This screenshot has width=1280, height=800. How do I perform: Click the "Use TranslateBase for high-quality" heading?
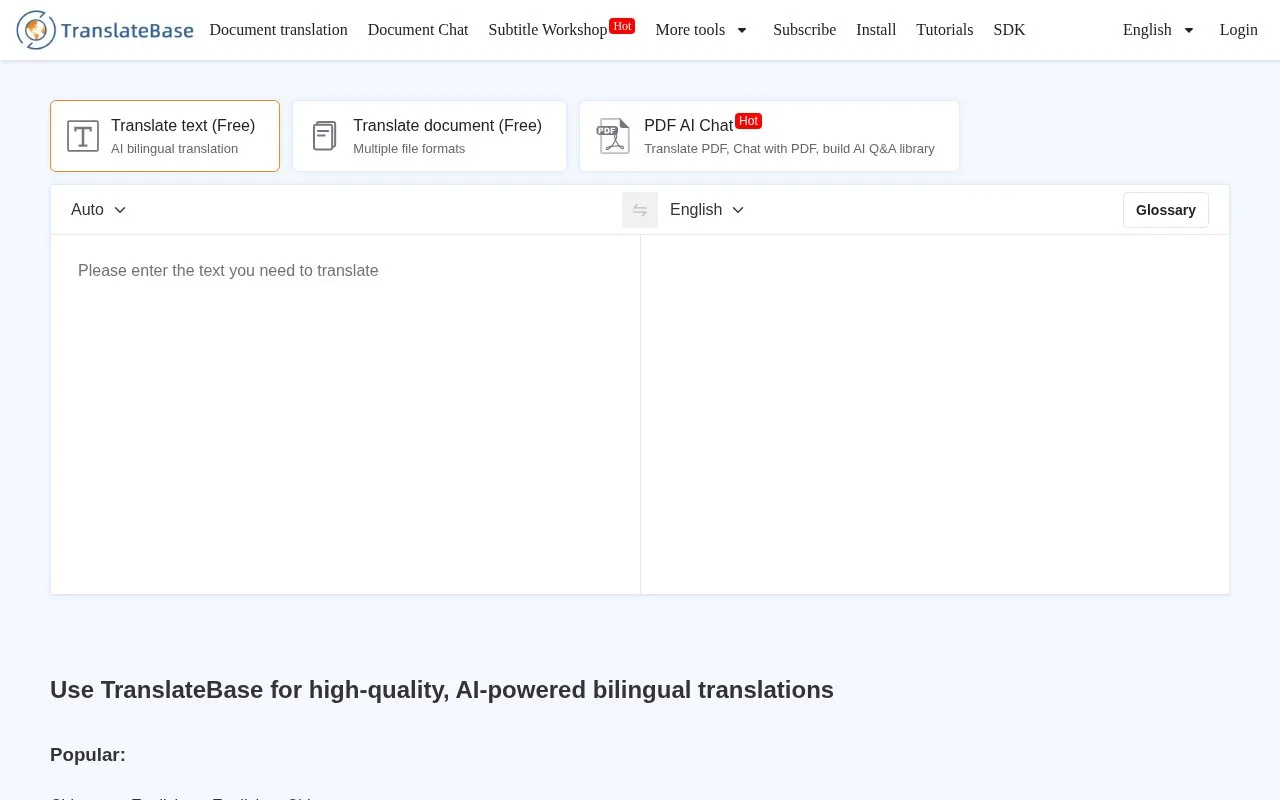tap(442, 690)
